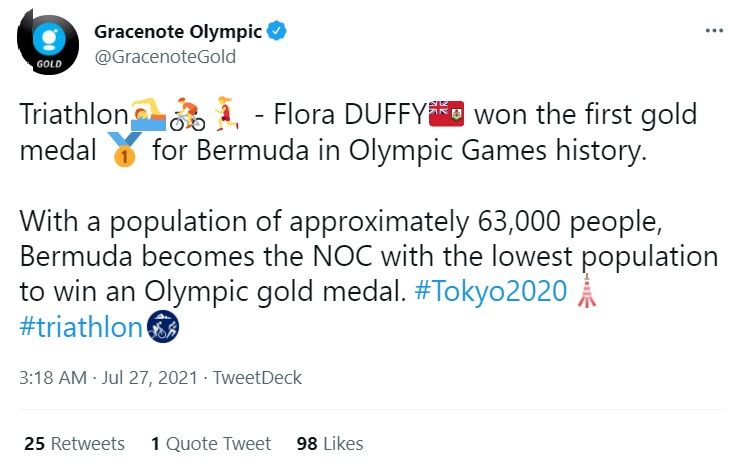
Task: Click the Bermuda flag emoji
Action: [446, 114]
